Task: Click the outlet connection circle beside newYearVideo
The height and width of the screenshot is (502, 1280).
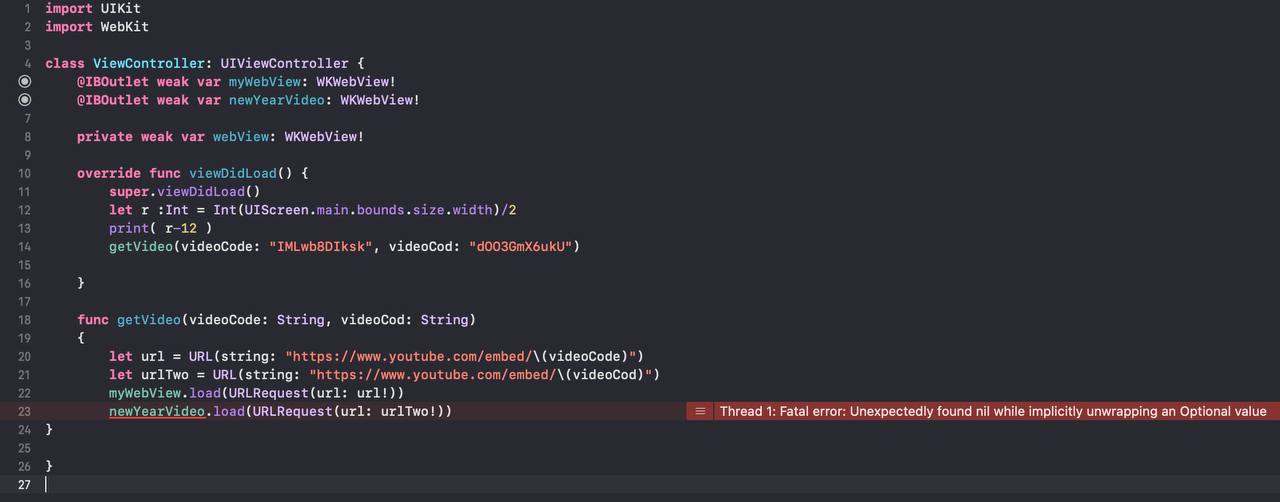Action: (x=25, y=100)
